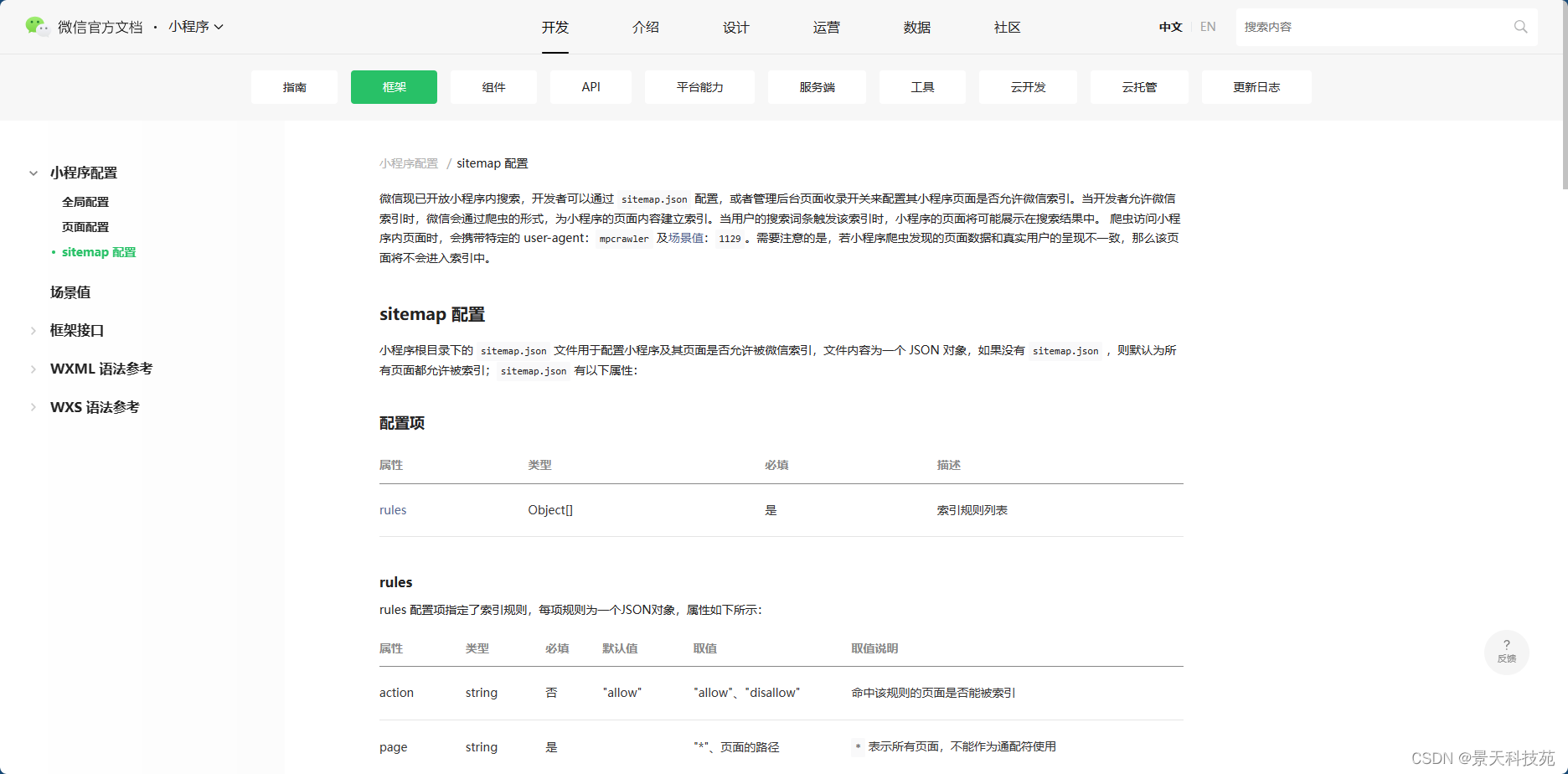Select 运营 in the top menu
Viewport: 1568px width, 774px height.
[826, 27]
